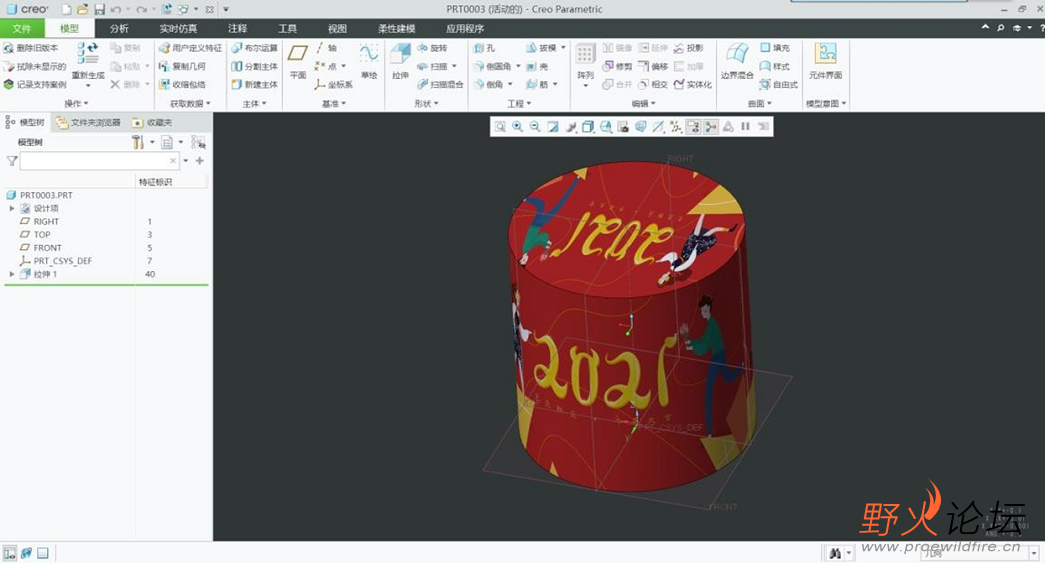Screen dimensions: 1045x563
Task: Click the find binoculars icon in status bar
Action: pos(834,553)
